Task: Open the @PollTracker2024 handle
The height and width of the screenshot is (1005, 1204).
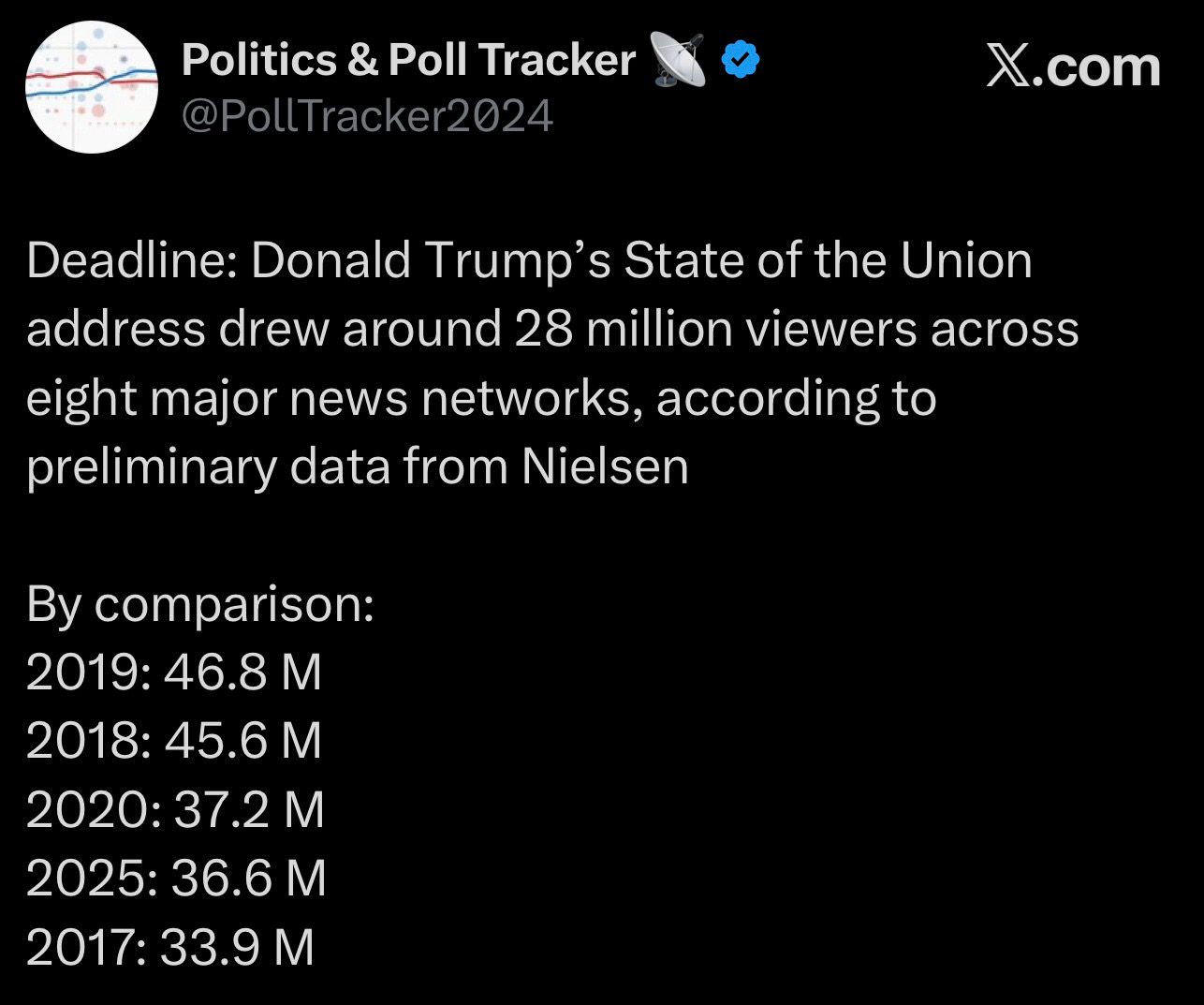Action: tap(366, 116)
